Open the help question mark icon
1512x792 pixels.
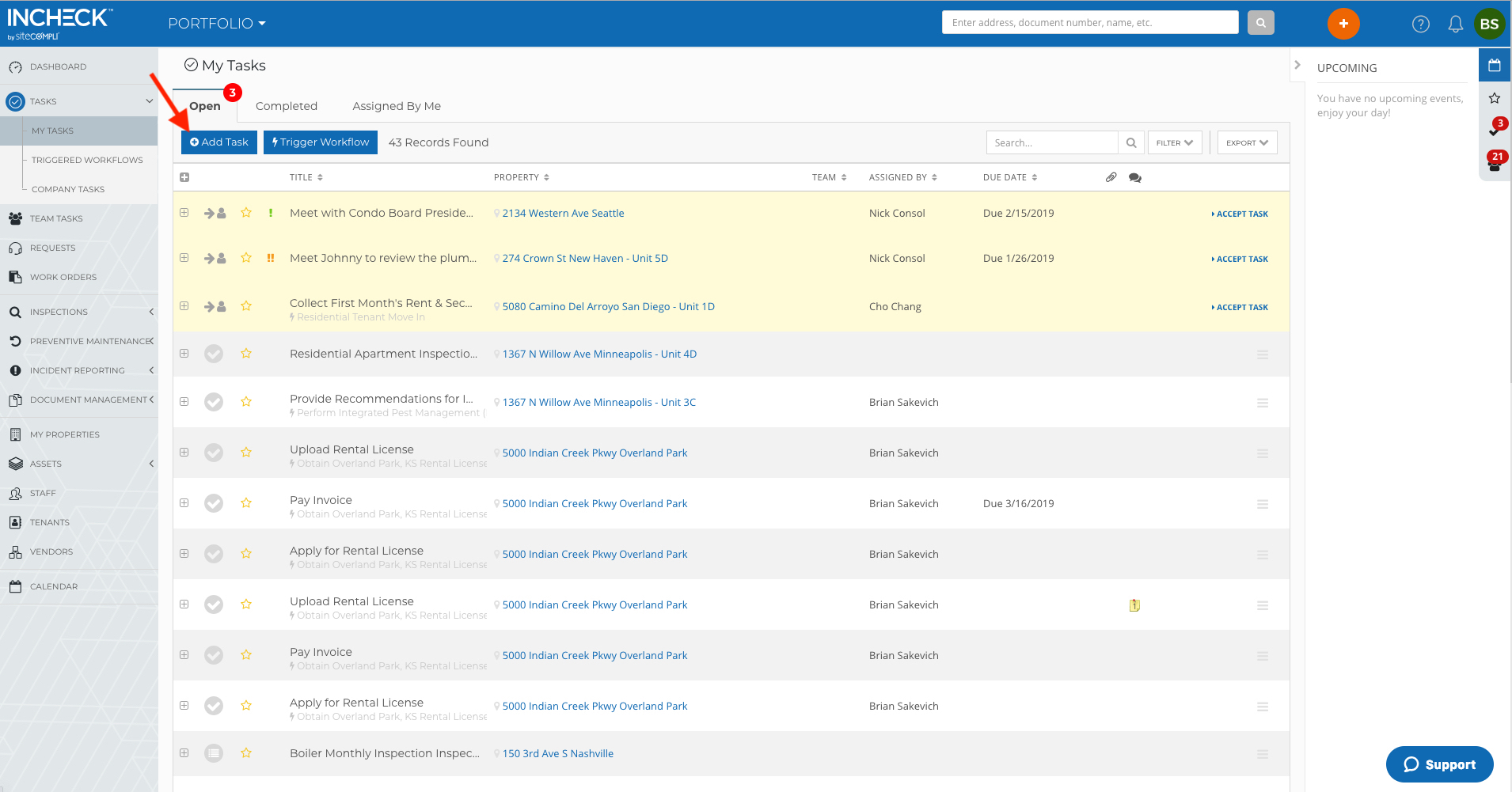pos(1420,24)
